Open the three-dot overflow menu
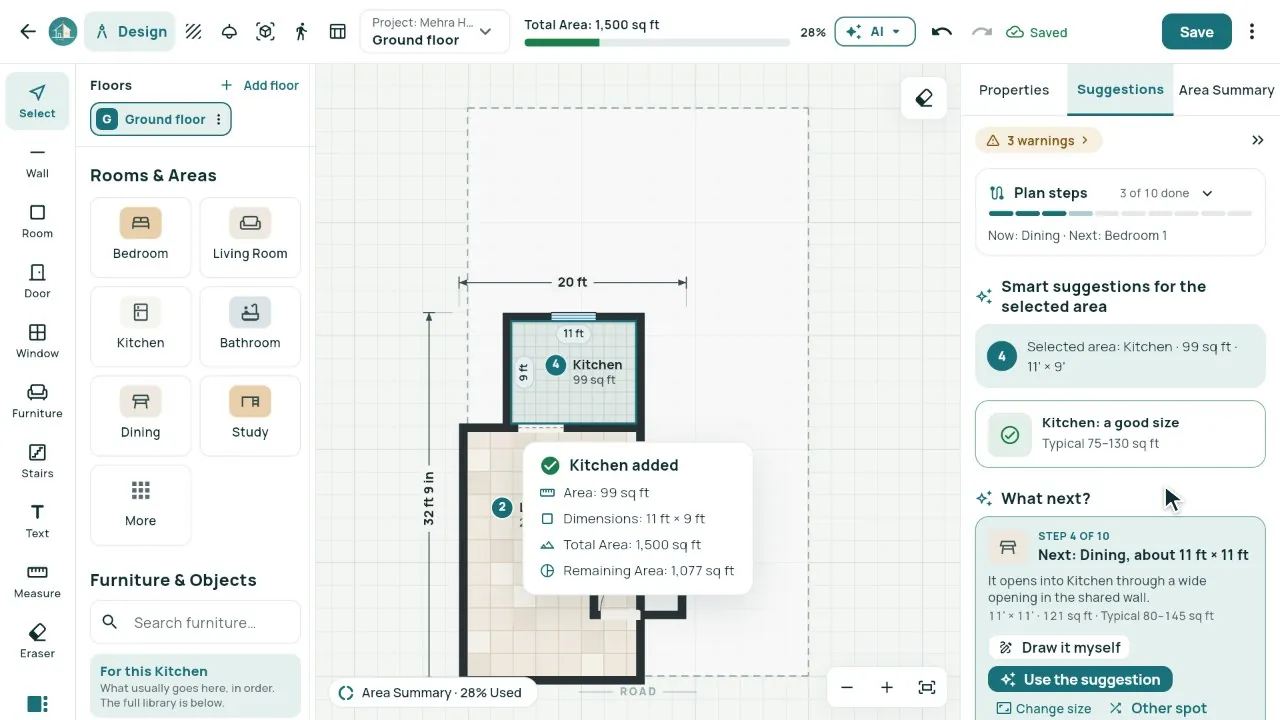The height and width of the screenshot is (720, 1280). pyautogui.click(x=1252, y=32)
